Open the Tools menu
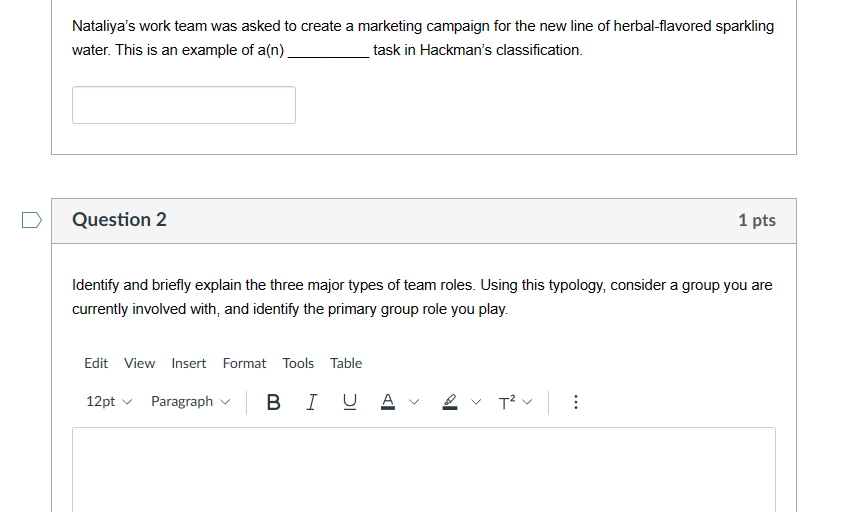Viewport: 854px width, 512px height. point(298,363)
